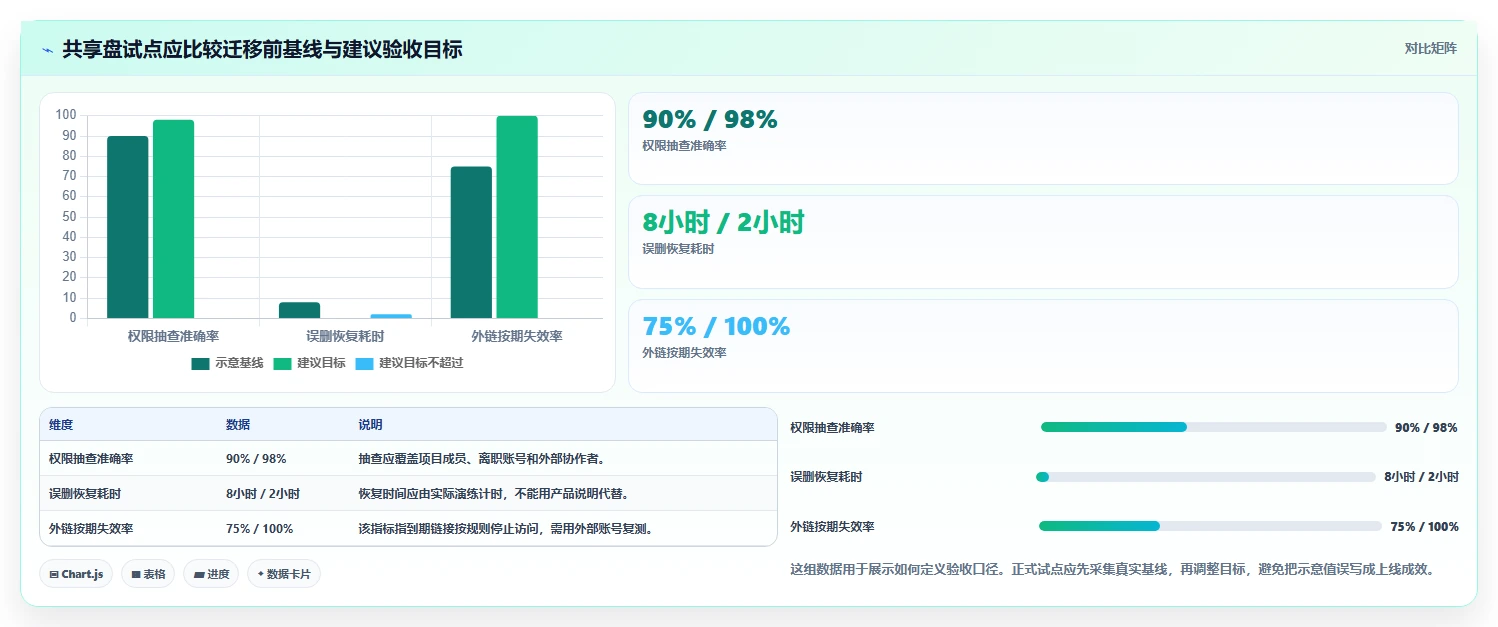1498x627 pixels.
Task: Click the 进度 tag chip
Action: coord(211,574)
